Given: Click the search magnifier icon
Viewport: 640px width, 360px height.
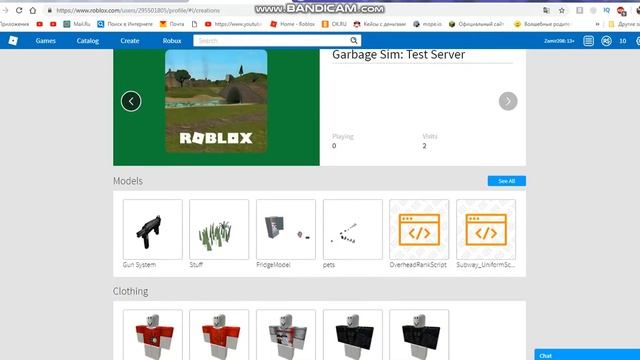Looking at the screenshot, I should pyautogui.click(x=354, y=40).
